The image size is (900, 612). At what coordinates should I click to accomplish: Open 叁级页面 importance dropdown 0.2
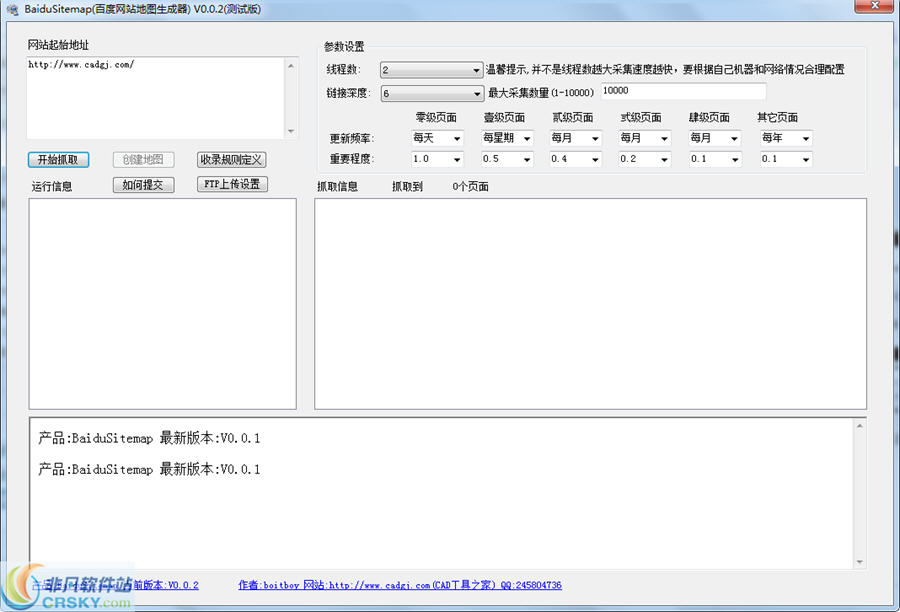pyautogui.click(x=645, y=159)
